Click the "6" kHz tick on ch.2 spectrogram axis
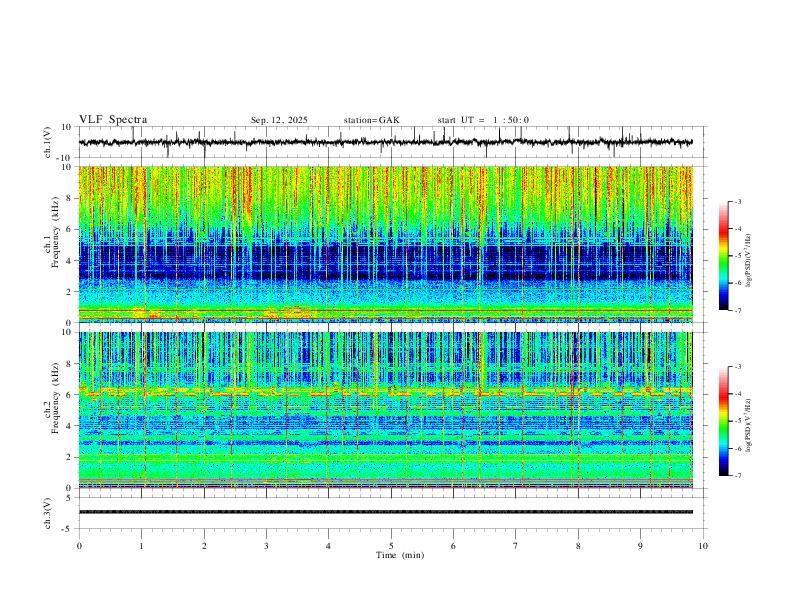This screenshot has width=792, height=612. [70, 395]
